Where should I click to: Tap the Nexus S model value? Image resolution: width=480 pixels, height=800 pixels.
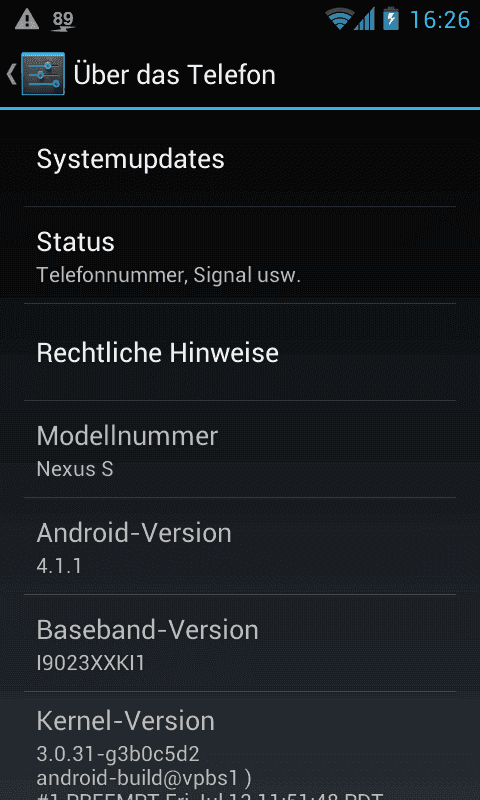(x=75, y=469)
